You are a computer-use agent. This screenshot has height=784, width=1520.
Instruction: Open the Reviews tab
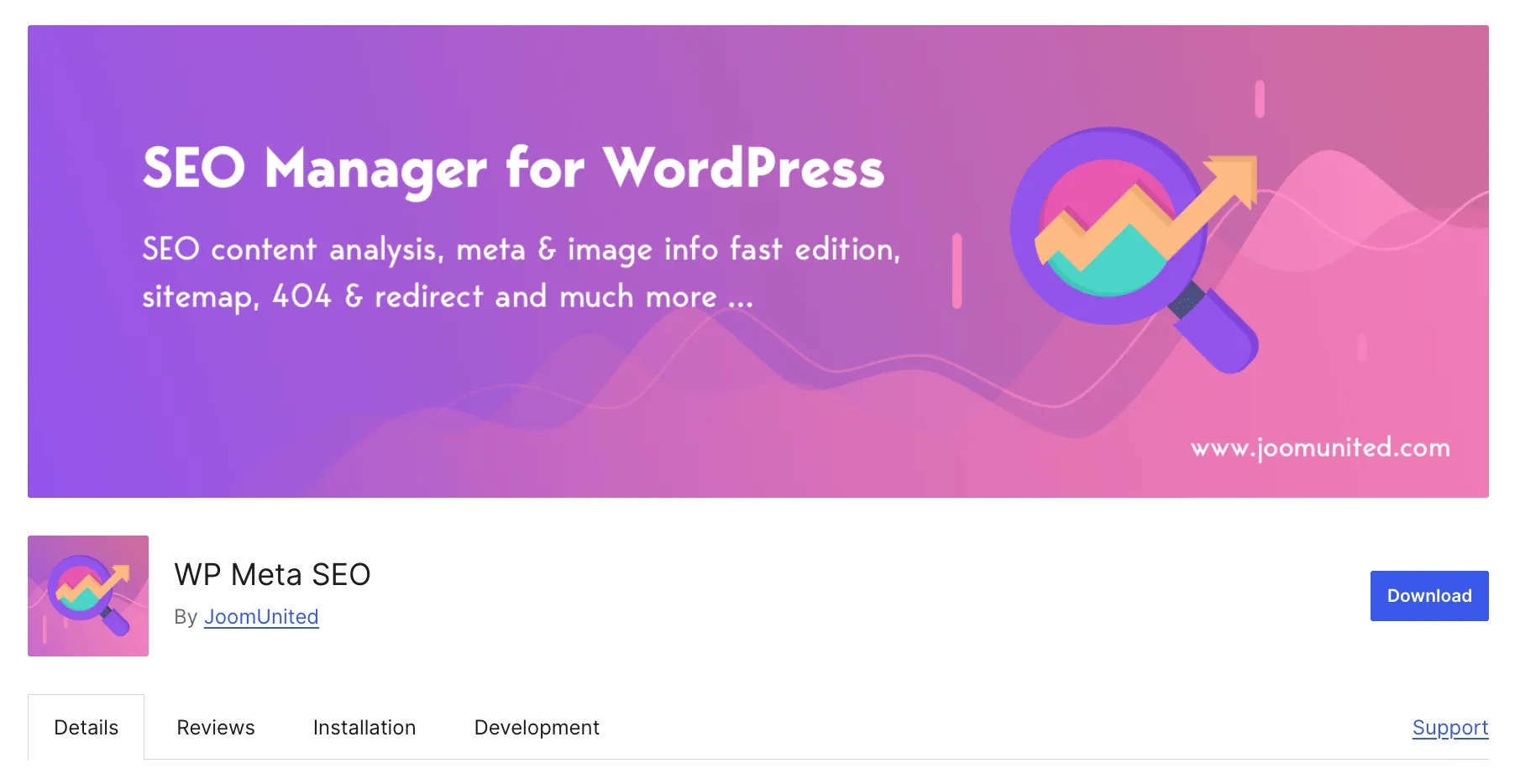[215, 727]
